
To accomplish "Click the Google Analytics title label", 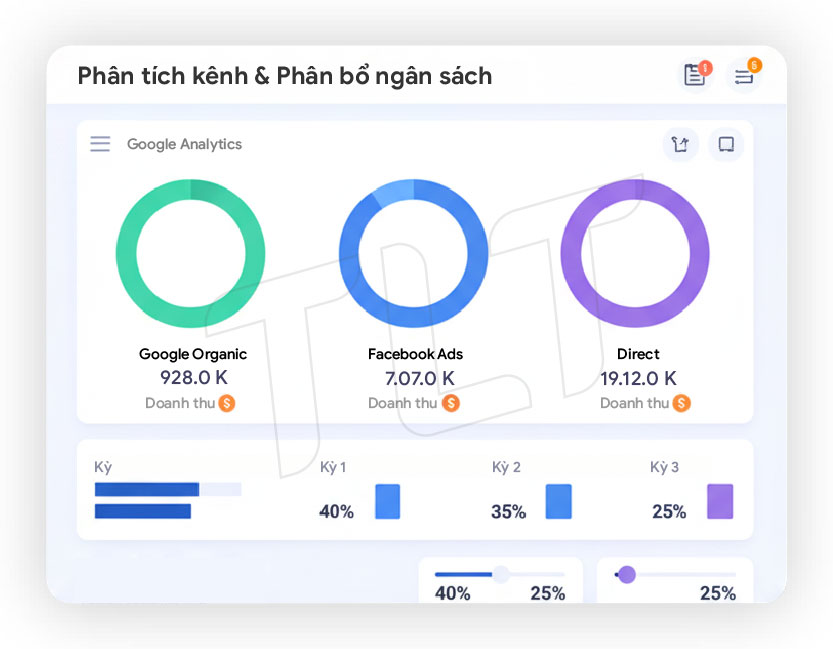I will (x=184, y=144).
